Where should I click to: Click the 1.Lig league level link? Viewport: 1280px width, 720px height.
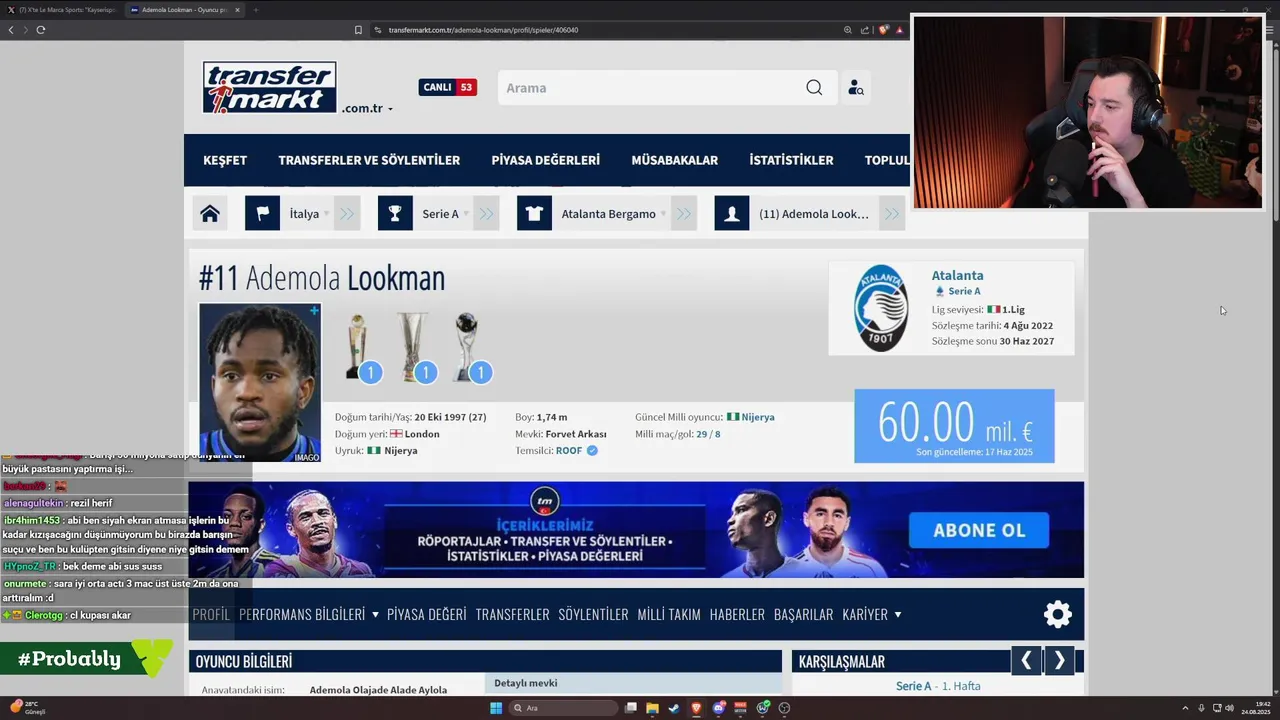[x=1012, y=310]
